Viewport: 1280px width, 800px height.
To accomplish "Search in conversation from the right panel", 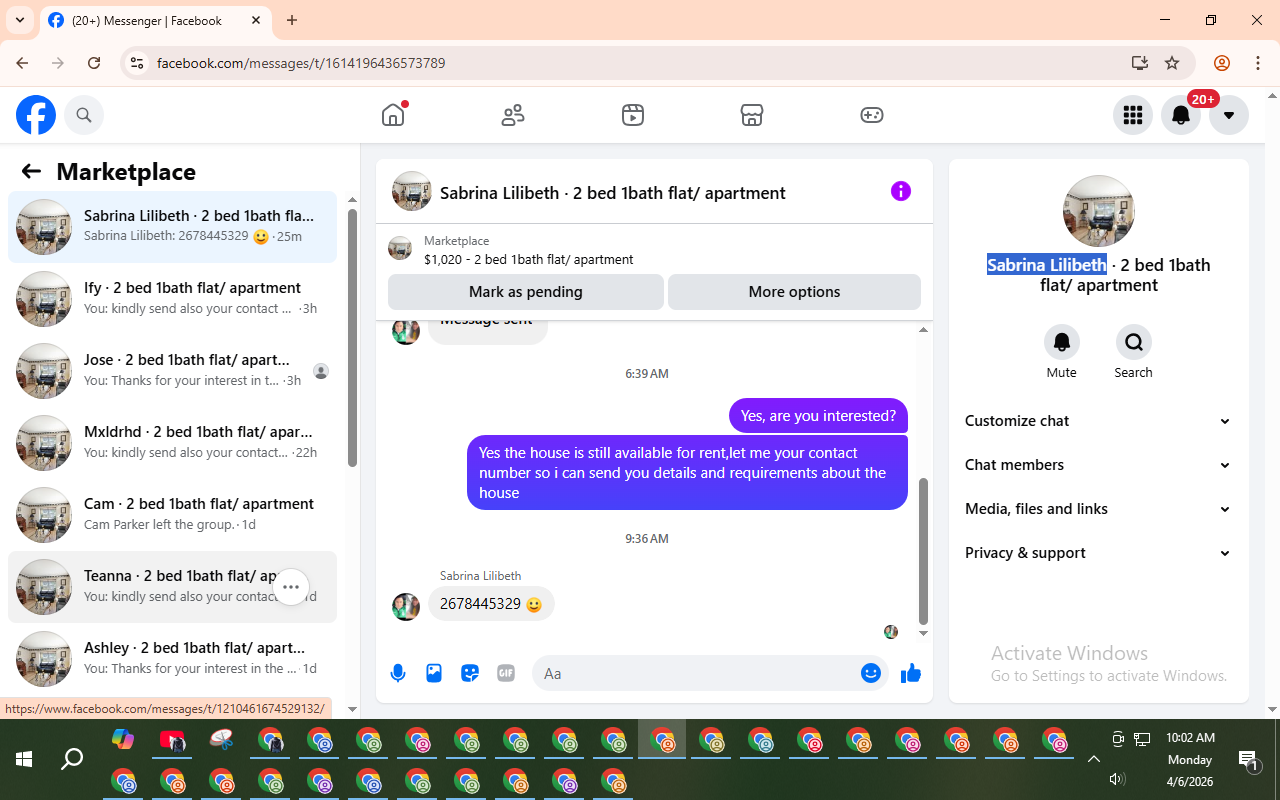I will click(x=1134, y=343).
